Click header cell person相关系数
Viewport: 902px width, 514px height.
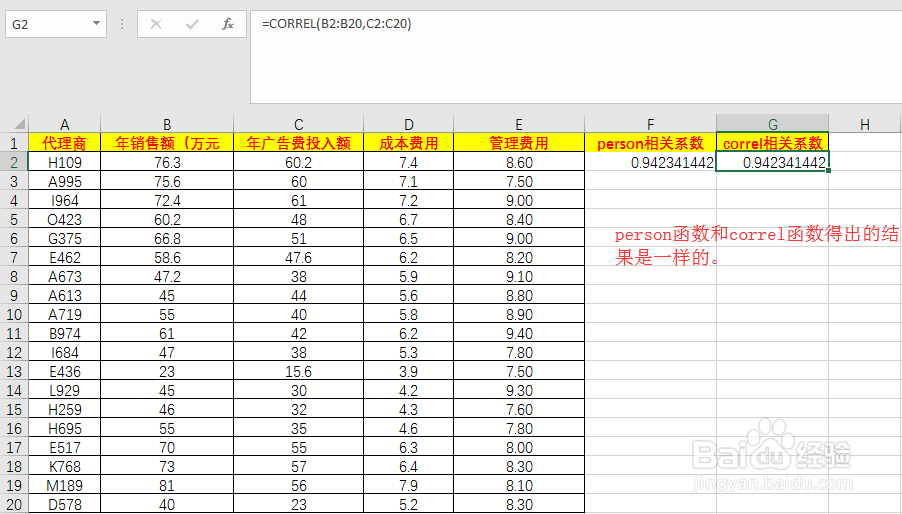click(x=651, y=143)
